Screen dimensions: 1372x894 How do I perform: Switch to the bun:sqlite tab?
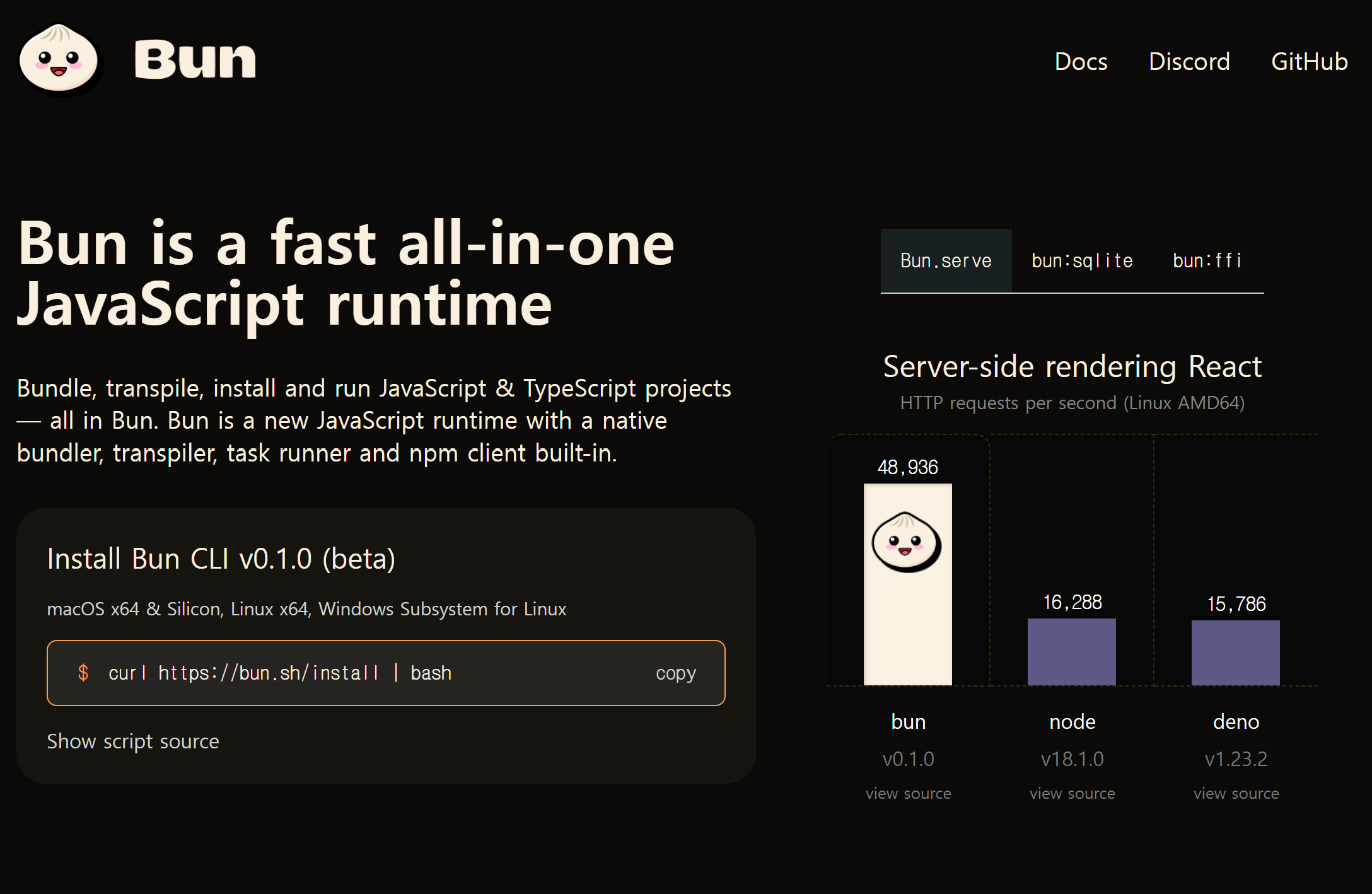[1082, 261]
